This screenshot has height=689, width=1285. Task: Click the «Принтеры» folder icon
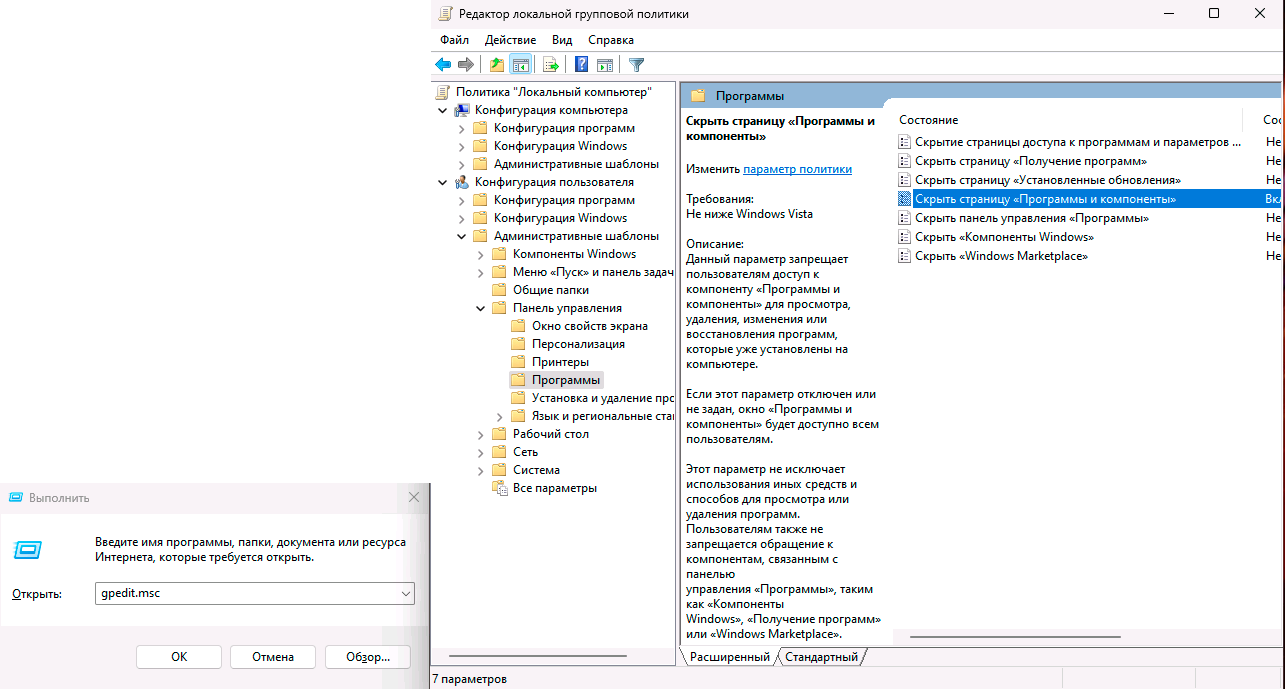pos(518,362)
